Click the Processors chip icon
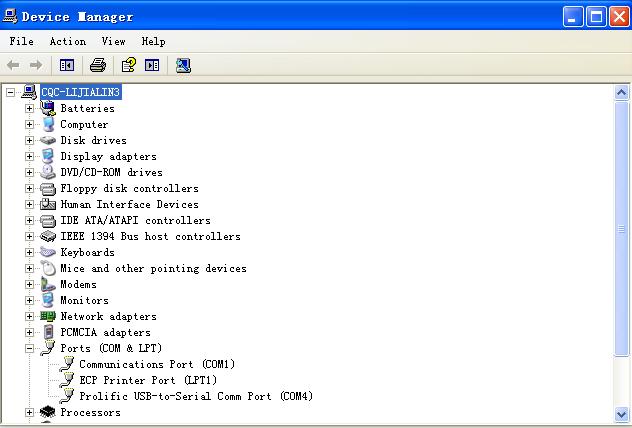 [x=47, y=412]
